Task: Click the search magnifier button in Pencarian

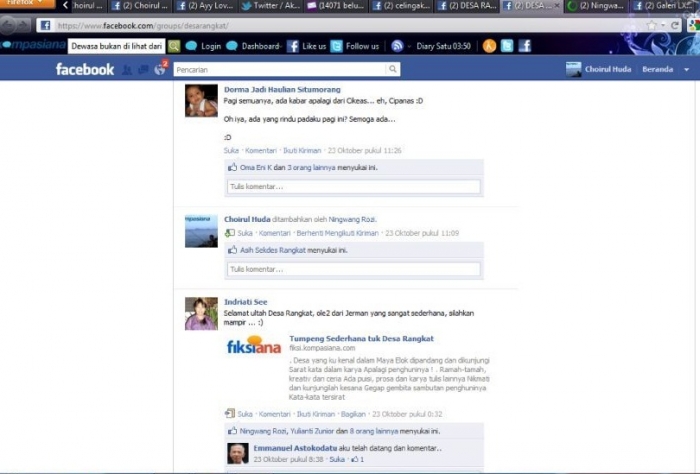Action: pyautogui.click(x=392, y=69)
